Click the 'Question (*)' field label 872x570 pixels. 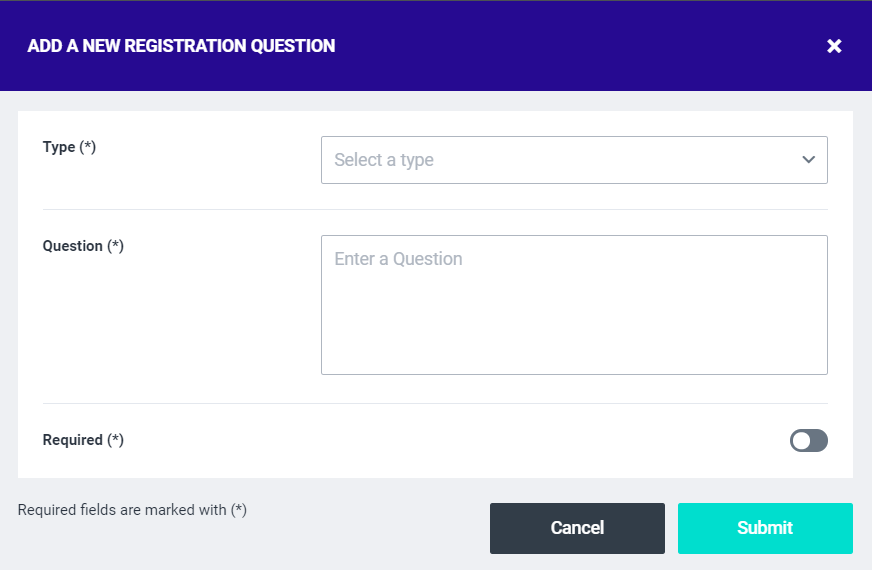pyautogui.click(x=83, y=246)
